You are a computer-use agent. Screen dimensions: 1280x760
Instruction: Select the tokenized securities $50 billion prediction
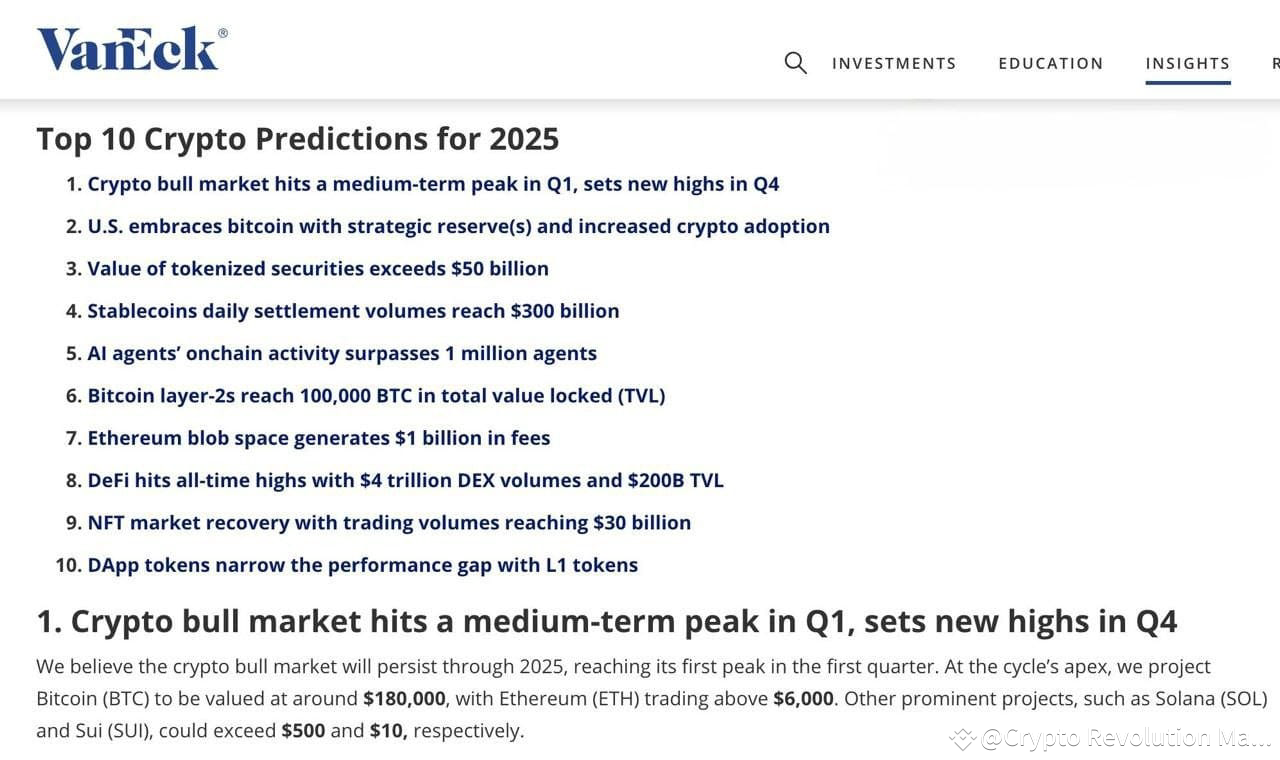(x=318, y=268)
